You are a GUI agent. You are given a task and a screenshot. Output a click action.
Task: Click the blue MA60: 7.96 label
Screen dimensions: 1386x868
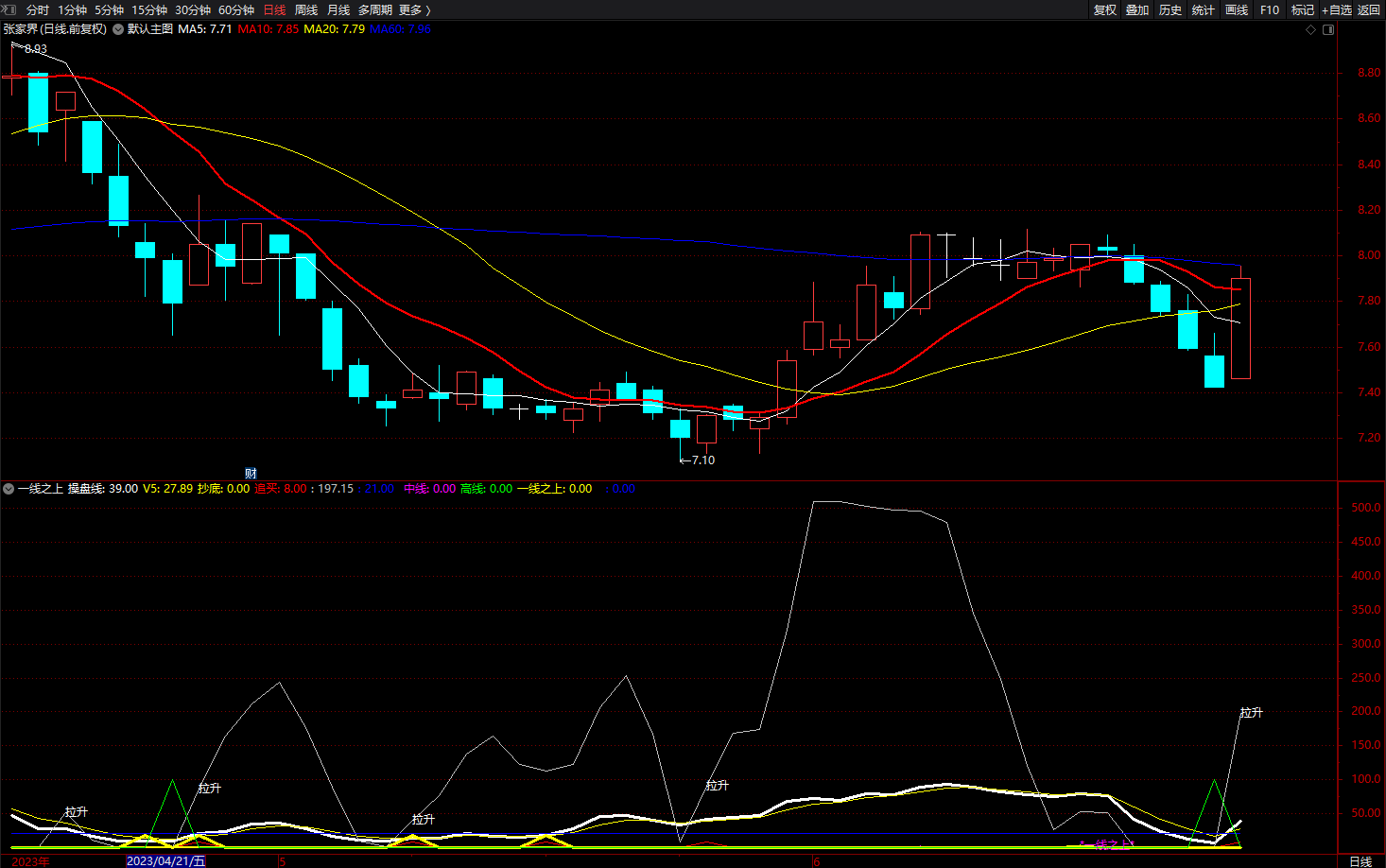tap(400, 29)
